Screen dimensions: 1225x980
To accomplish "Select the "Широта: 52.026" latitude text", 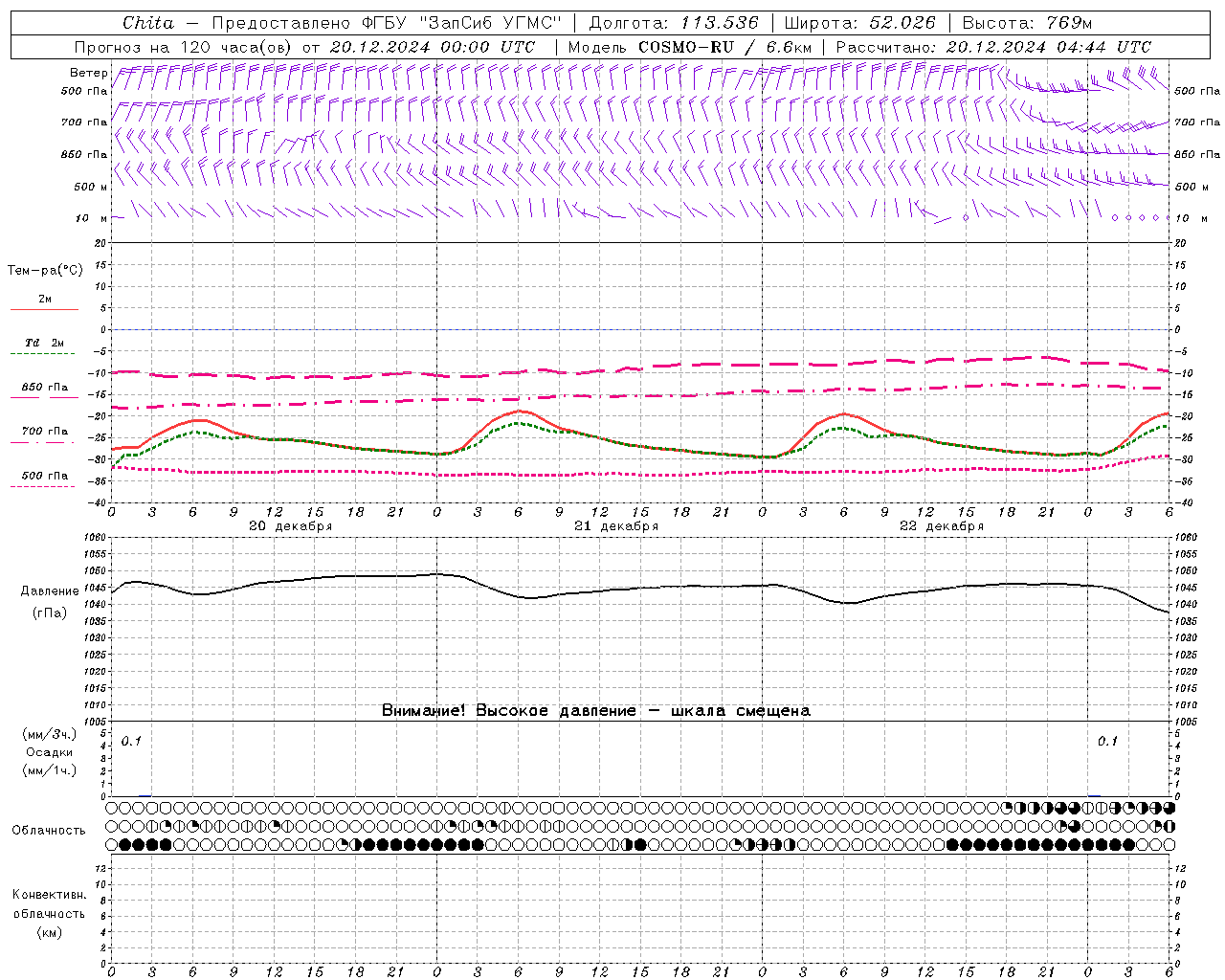I will point(859,23).
